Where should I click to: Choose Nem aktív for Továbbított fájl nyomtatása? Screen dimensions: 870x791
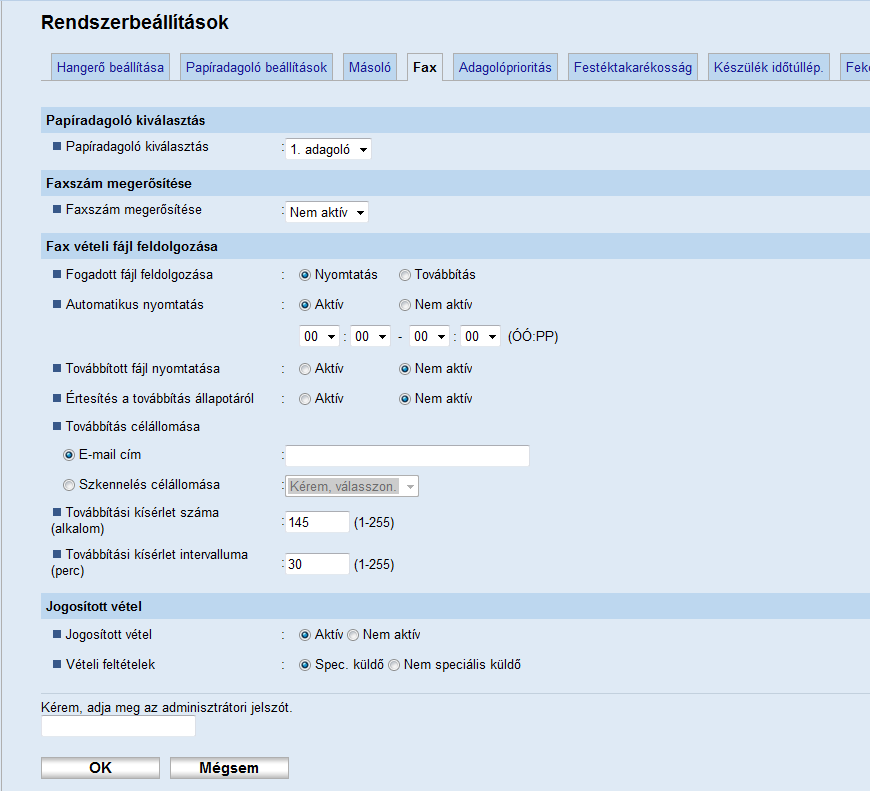[x=405, y=369]
